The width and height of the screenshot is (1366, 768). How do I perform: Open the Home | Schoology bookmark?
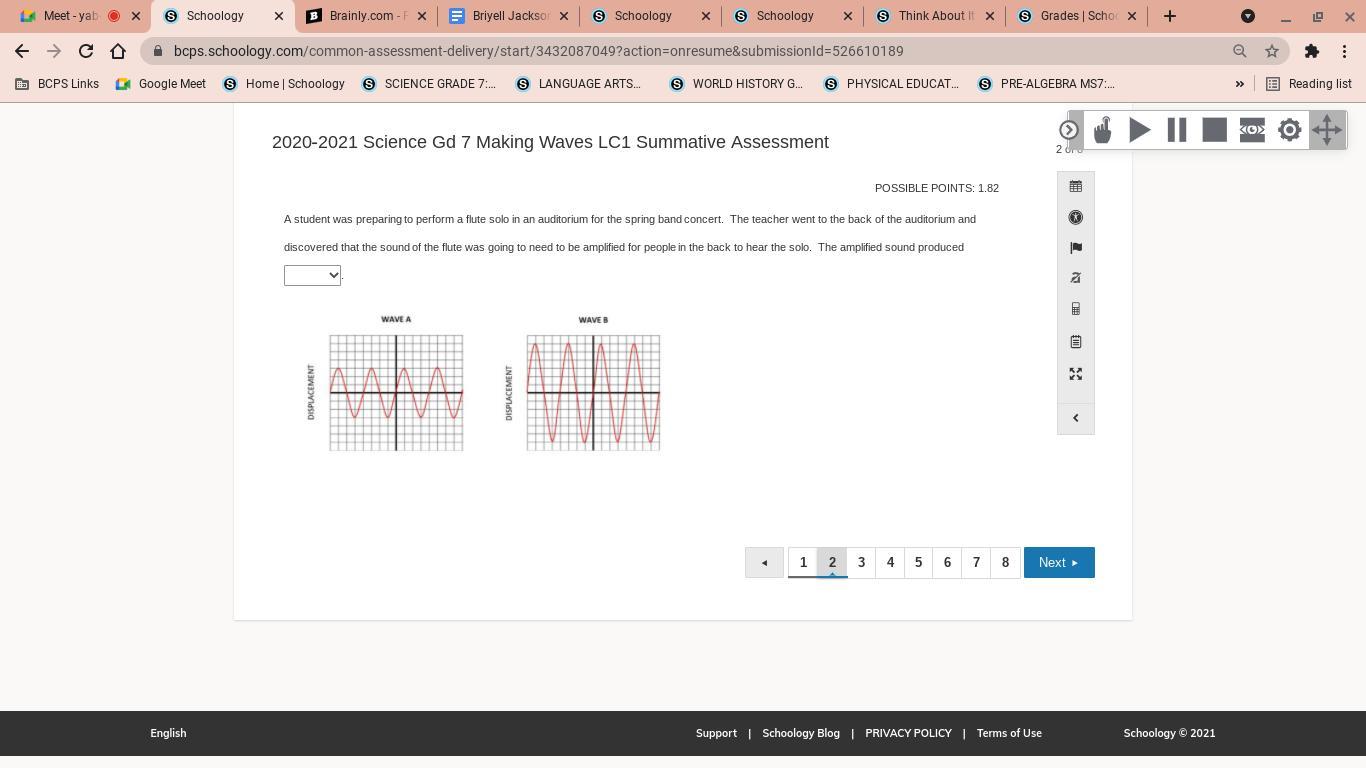click(284, 84)
